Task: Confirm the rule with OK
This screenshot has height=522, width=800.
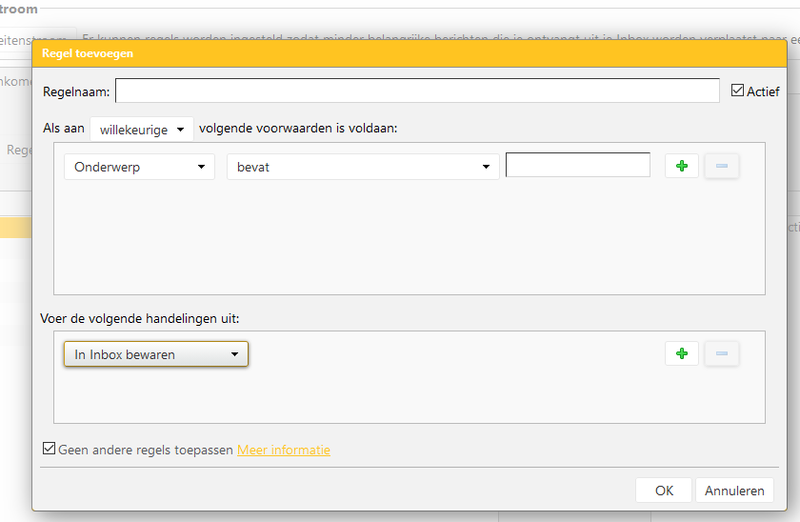Action: click(664, 490)
